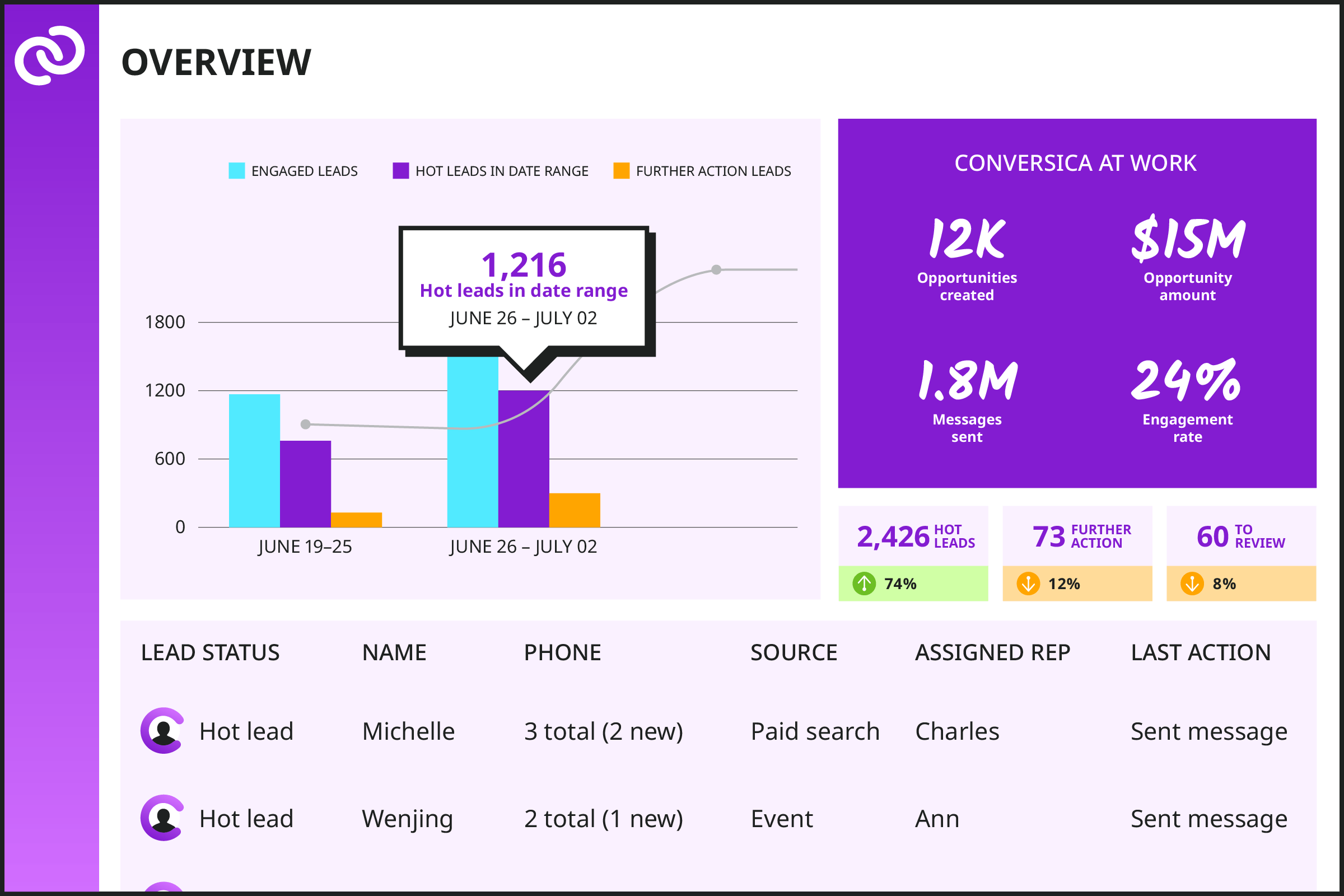
Task: Click Wenjing's hot lead avatar icon
Action: [x=163, y=818]
